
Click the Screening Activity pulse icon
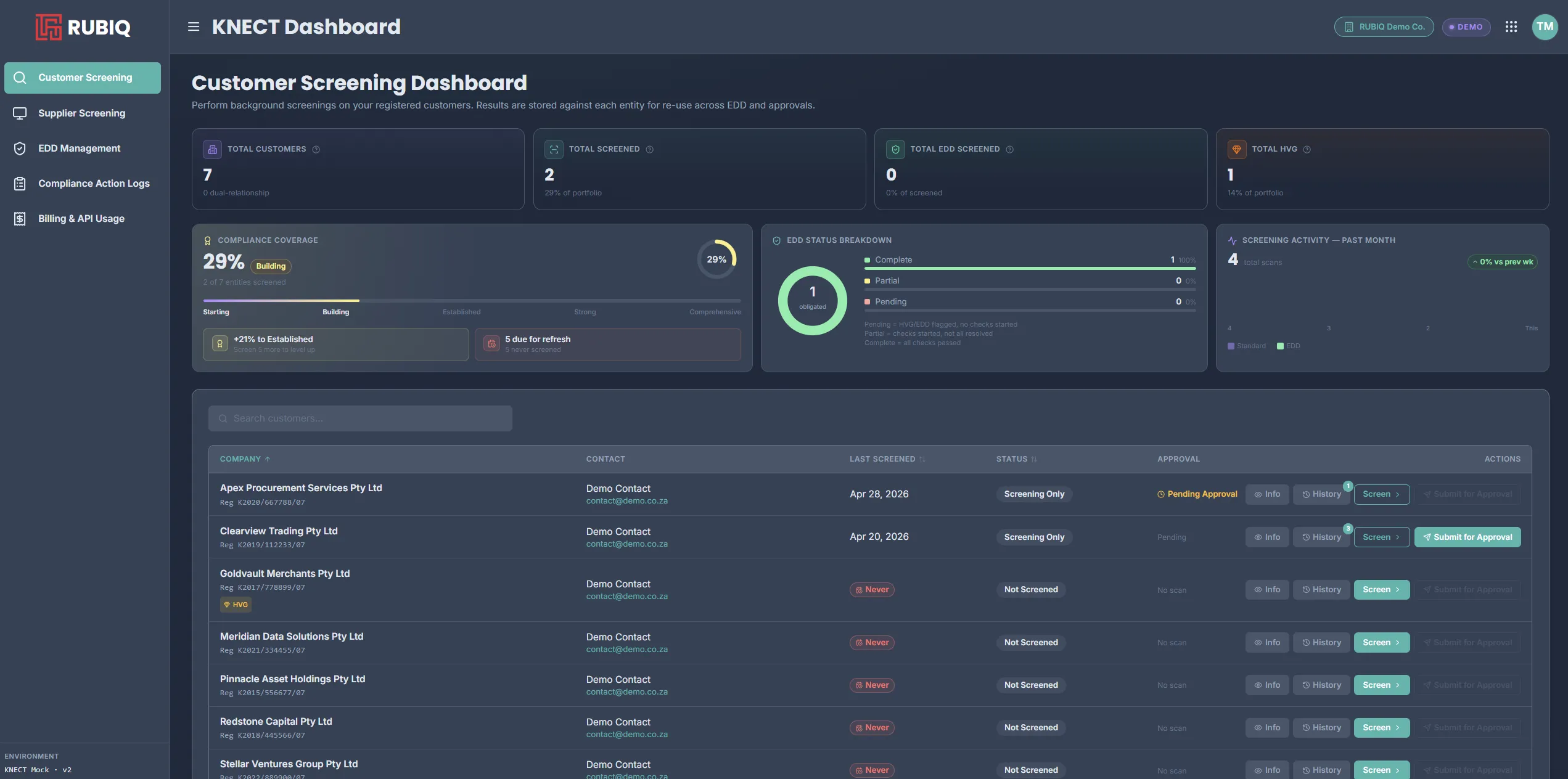(x=1232, y=240)
